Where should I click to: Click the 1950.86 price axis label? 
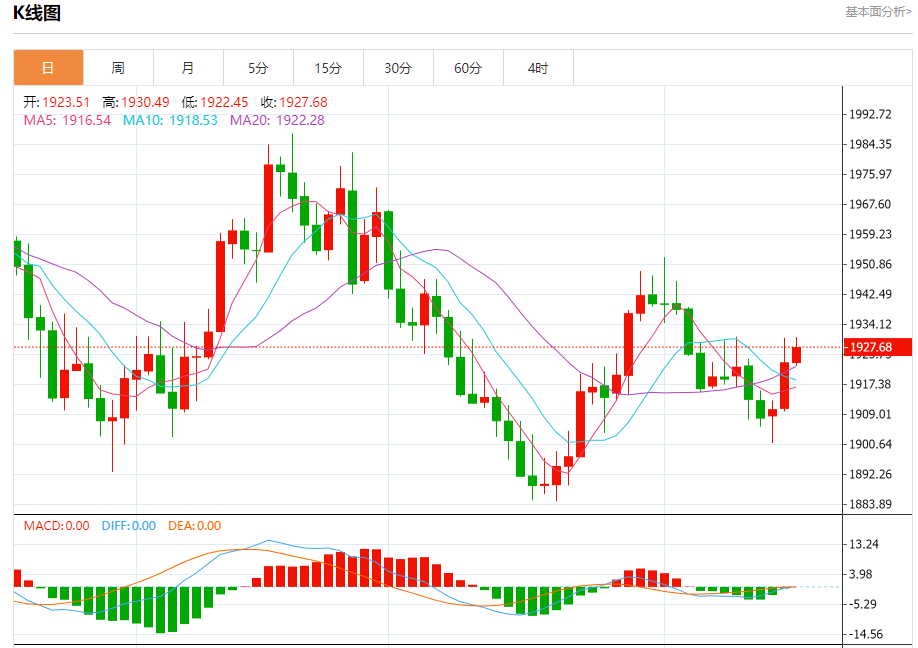(x=871, y=264)
